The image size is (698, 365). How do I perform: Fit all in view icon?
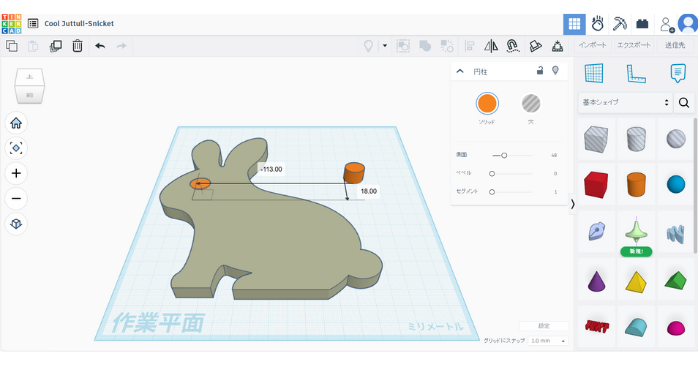point(16,148)
